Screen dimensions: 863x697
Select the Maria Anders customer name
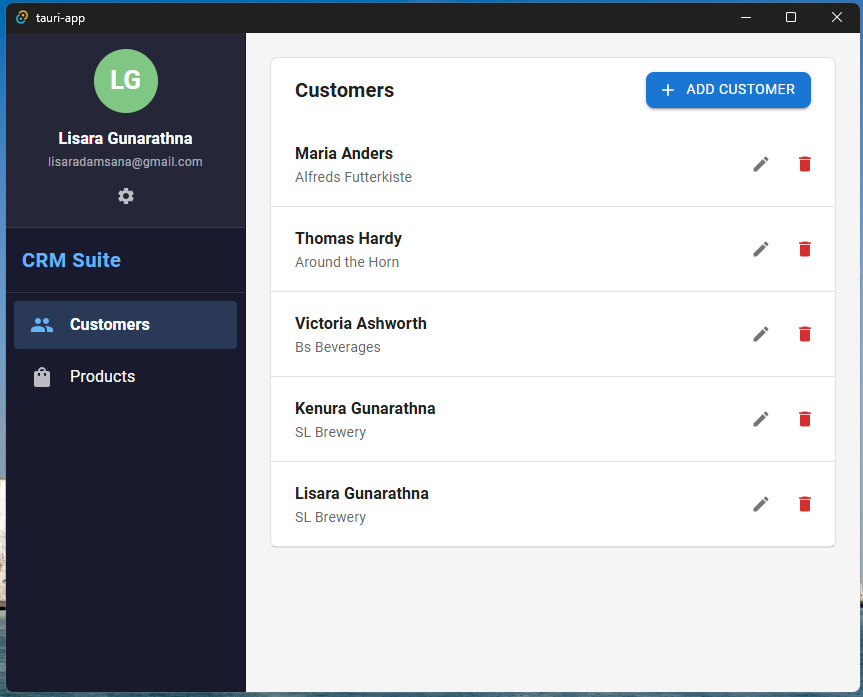(344, 154)
